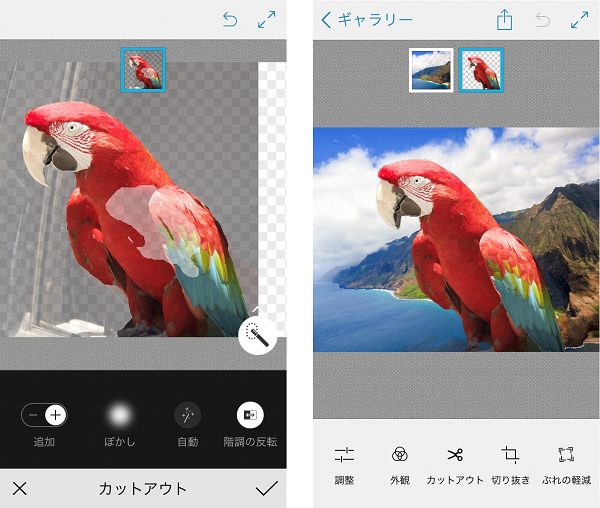Select the parrot layer thumbnail in composite view
This screenshot has height=508, width=600.
tap(481, 70)
